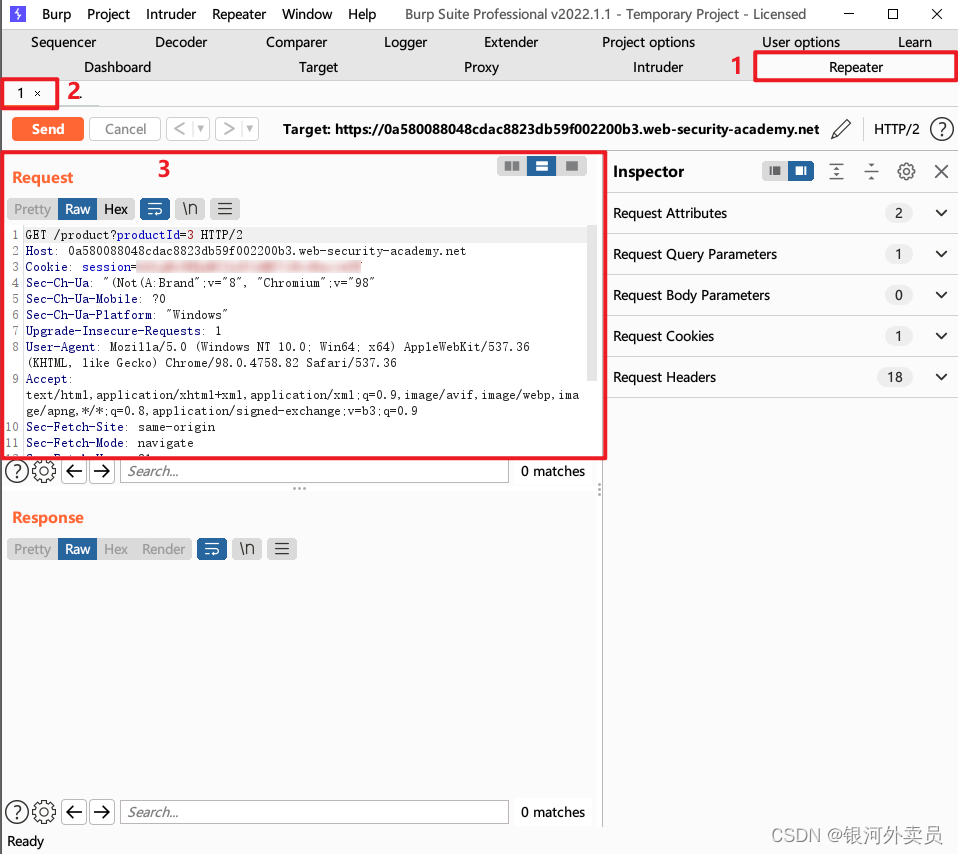Click the Cancel button
Image resolution: width=958 pixels, height=854 pixels.
pos(125,129)
